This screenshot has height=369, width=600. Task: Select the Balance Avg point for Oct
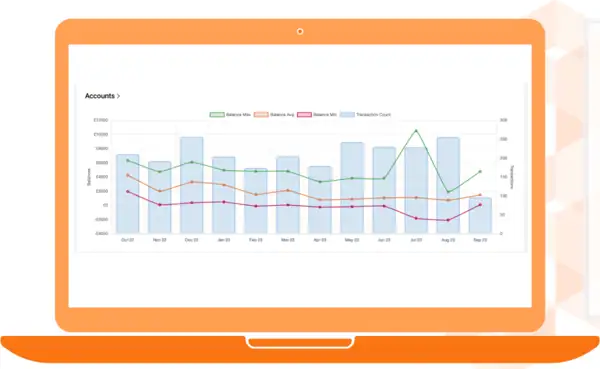click(x=128, y=175)
